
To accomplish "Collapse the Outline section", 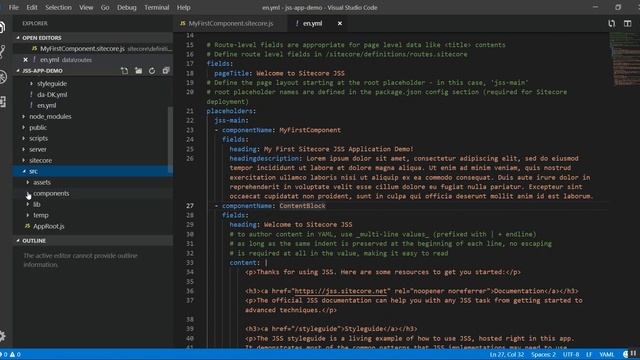I will click(x=93, y=241).
